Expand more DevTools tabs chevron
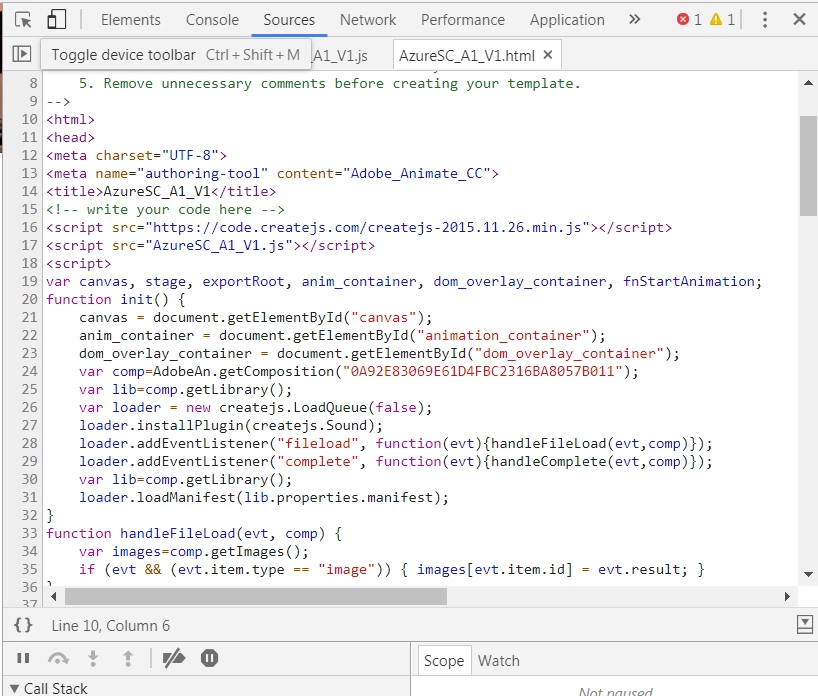The height and width of the screenshot is (696, 818). coord(634,20)
